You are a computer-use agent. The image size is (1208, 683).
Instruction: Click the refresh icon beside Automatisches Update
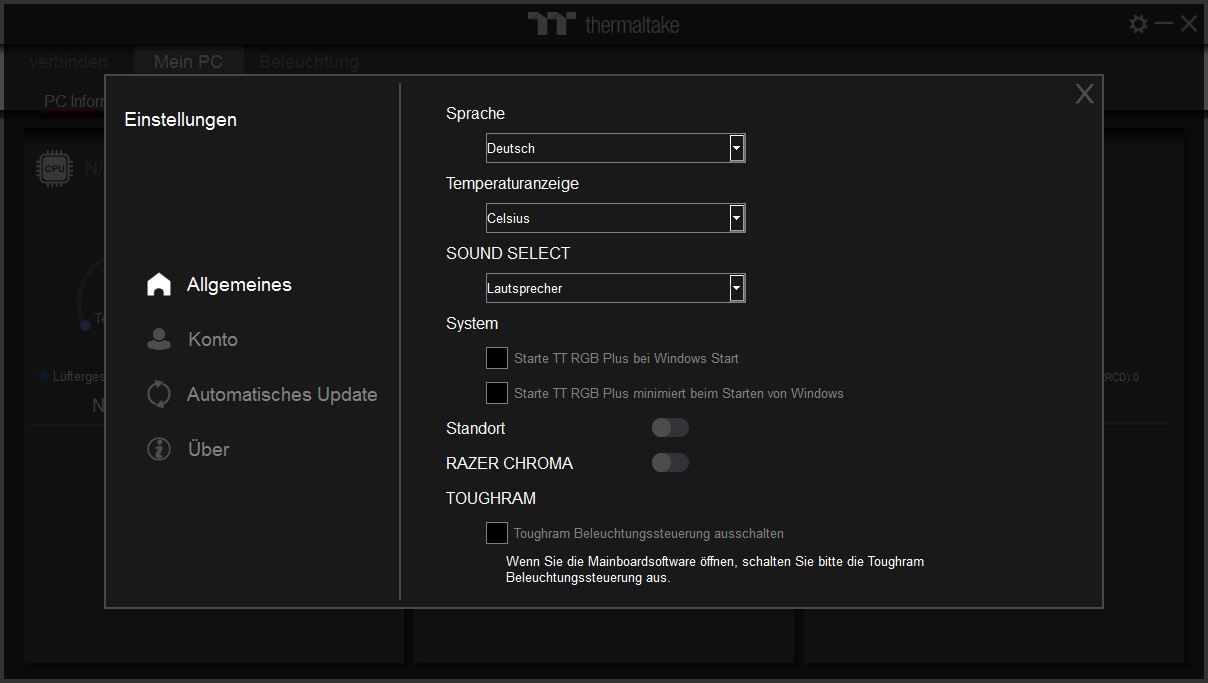(x=159, y=394)
